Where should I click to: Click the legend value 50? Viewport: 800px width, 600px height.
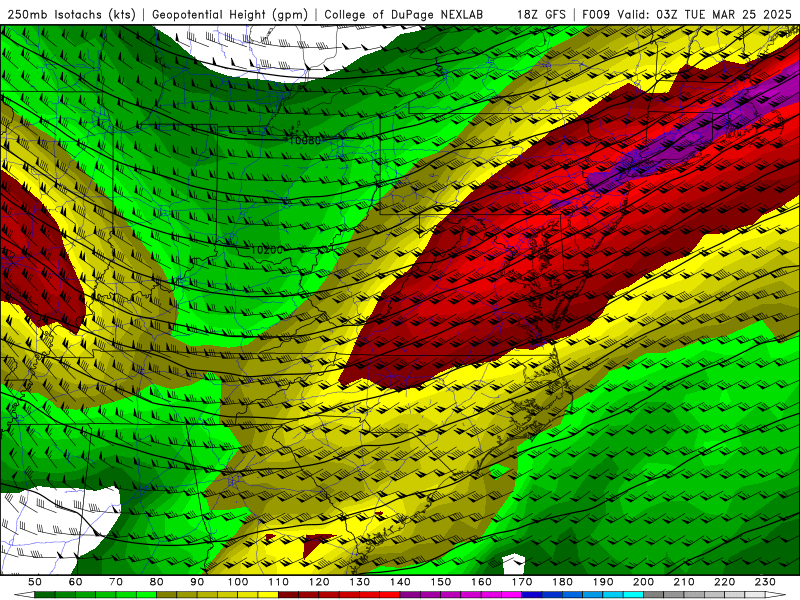click(x=35, y=582)
